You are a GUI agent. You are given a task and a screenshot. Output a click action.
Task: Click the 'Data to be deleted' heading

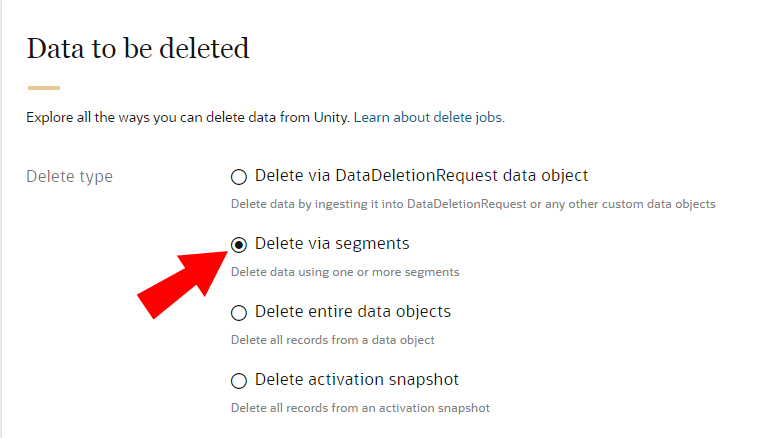point(138,48)
